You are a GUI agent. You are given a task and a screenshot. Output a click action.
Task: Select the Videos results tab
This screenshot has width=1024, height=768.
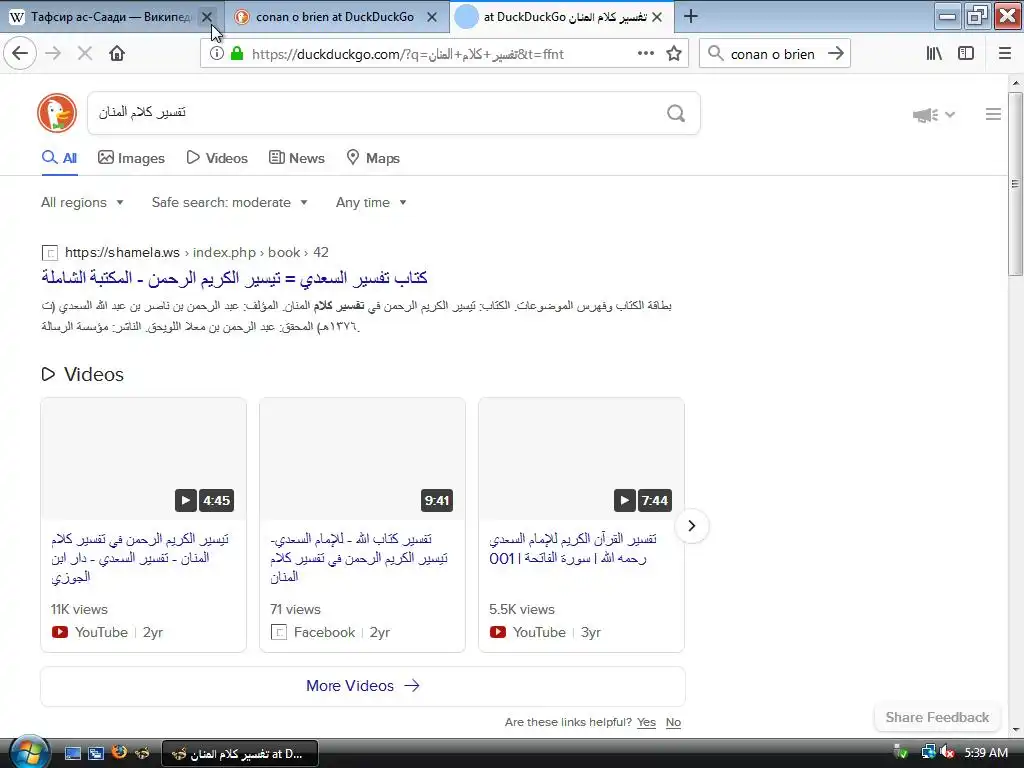[217, 158]
